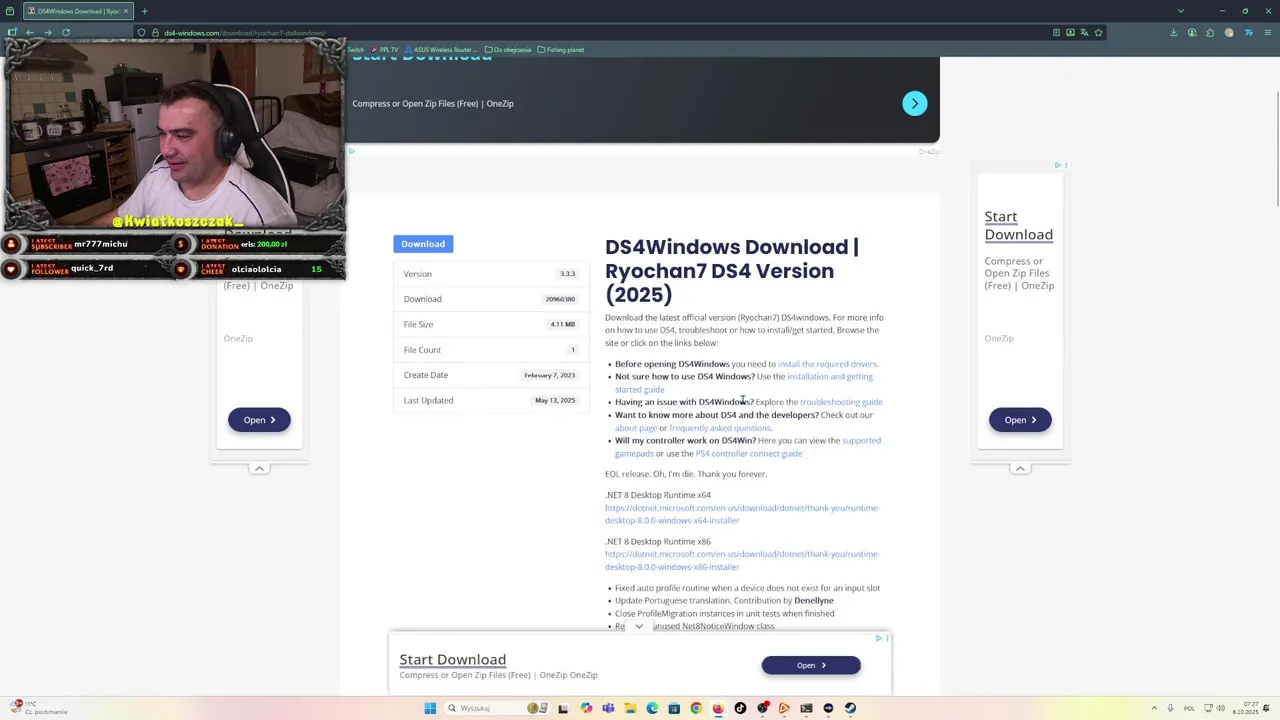1280x720 pixels.
Task: Open Microsoft Teams from the taskbar
Action: [608, 708]
